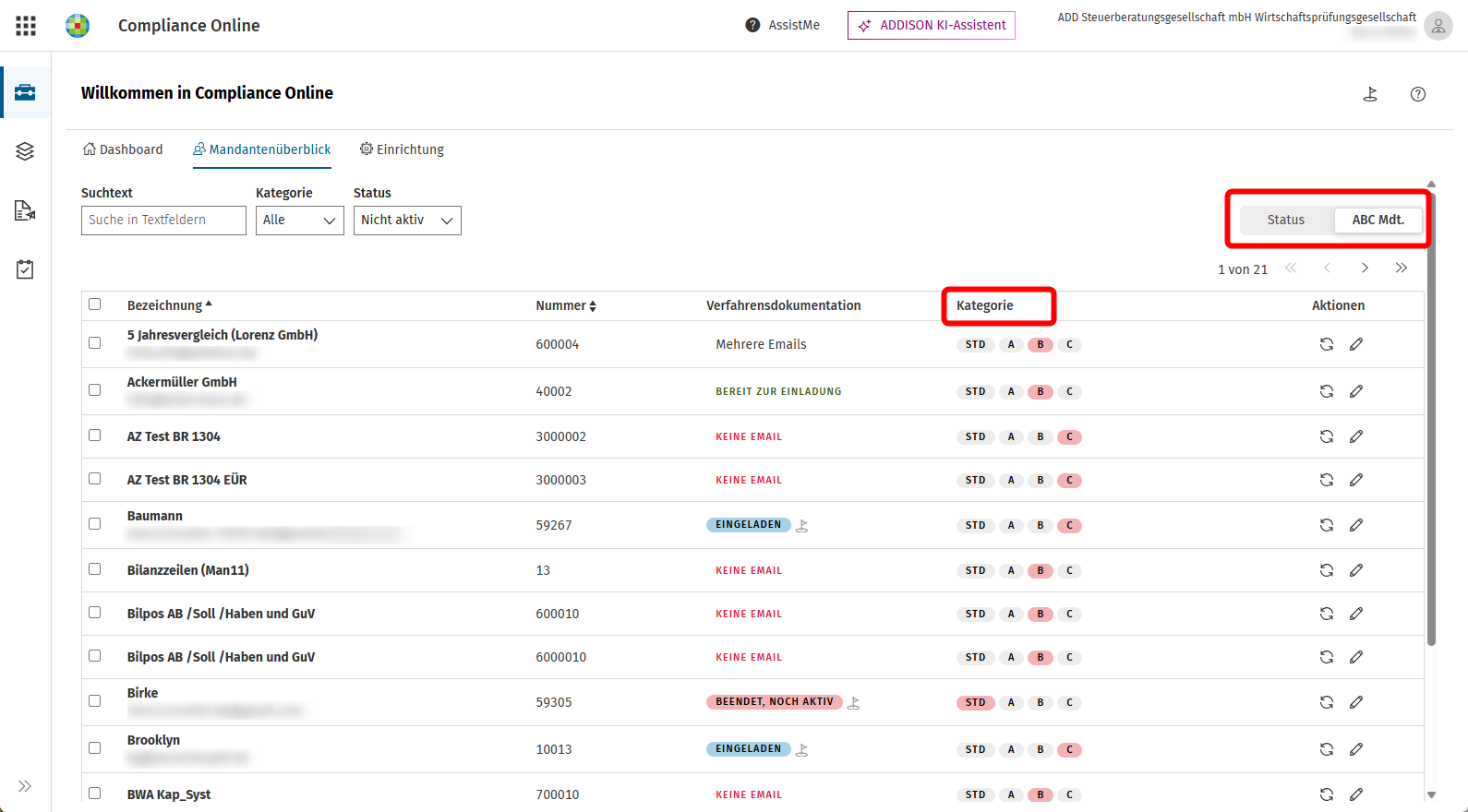Open the Status filter dropdown
This screenshot has height=812, width=1468.
[x=407, y=221]
